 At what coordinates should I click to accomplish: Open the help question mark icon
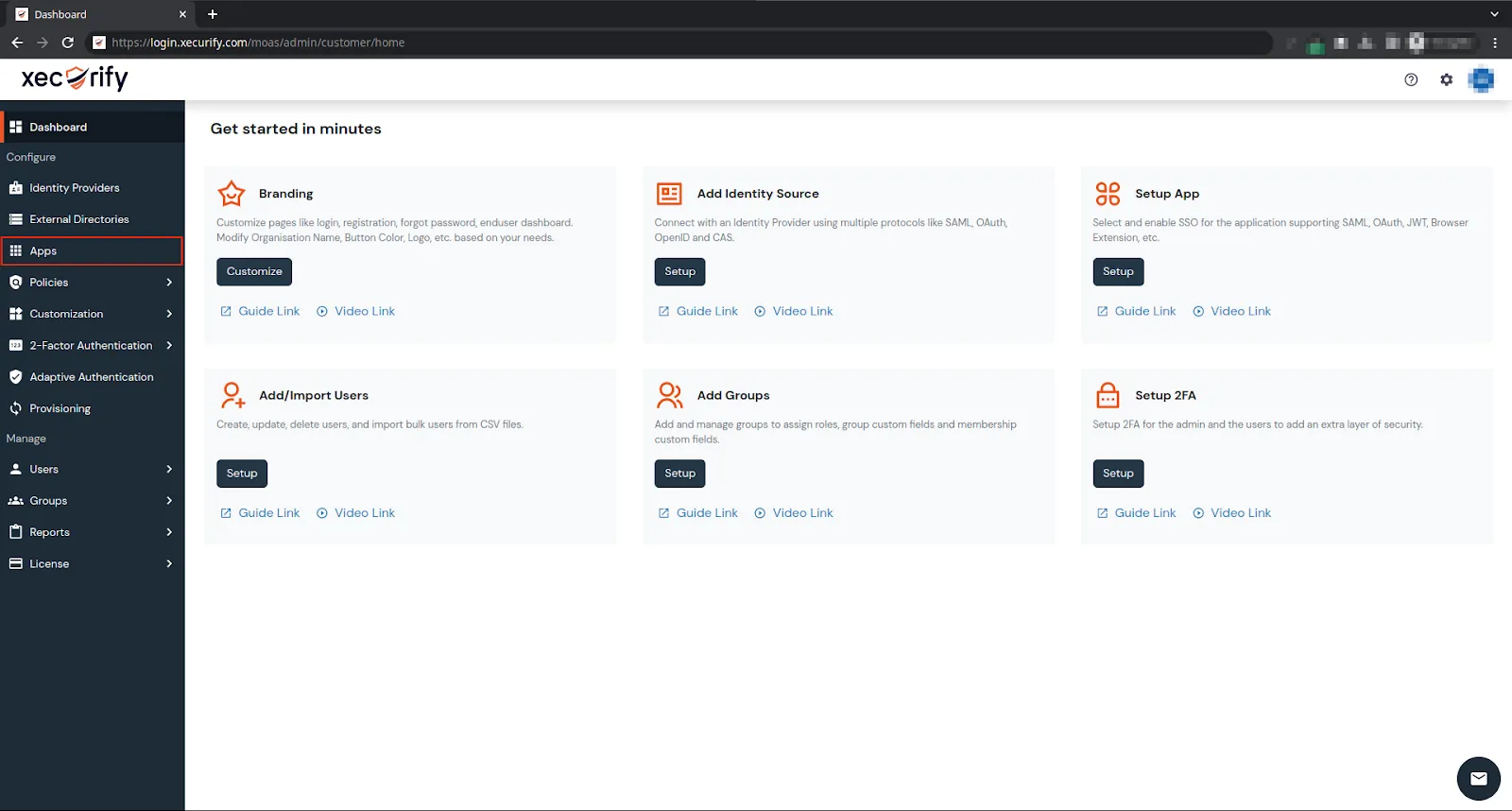1411,80
